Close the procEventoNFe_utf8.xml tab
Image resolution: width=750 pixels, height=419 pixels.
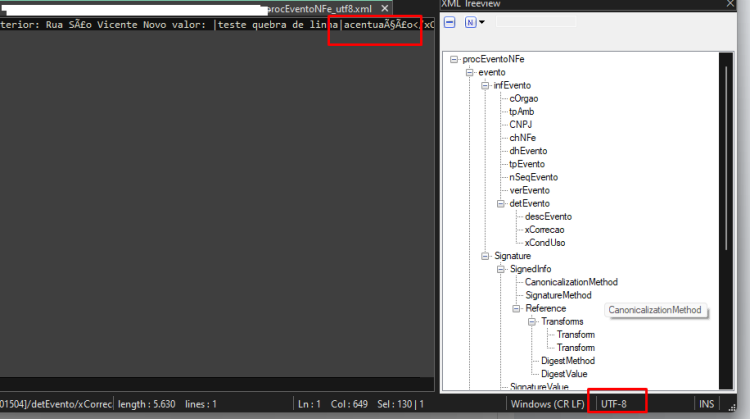385,9
